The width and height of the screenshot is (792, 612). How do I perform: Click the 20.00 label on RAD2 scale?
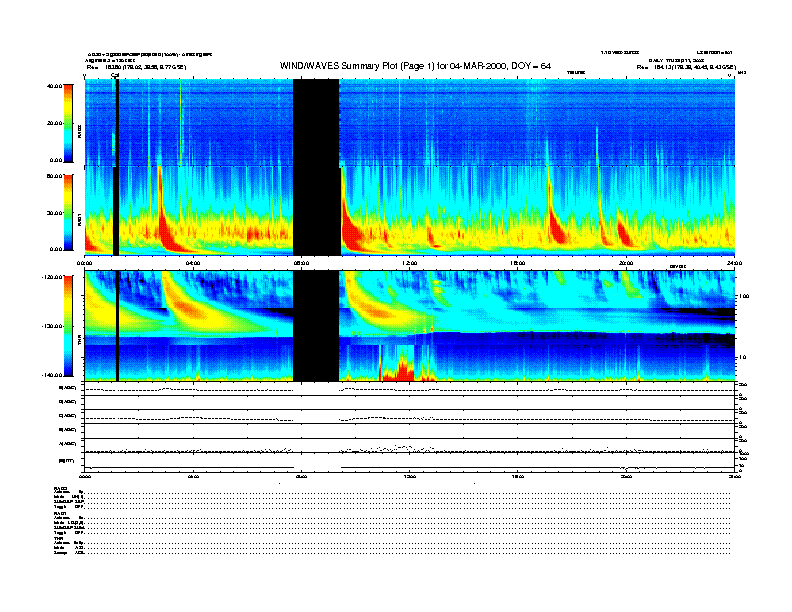click(55, 123)
